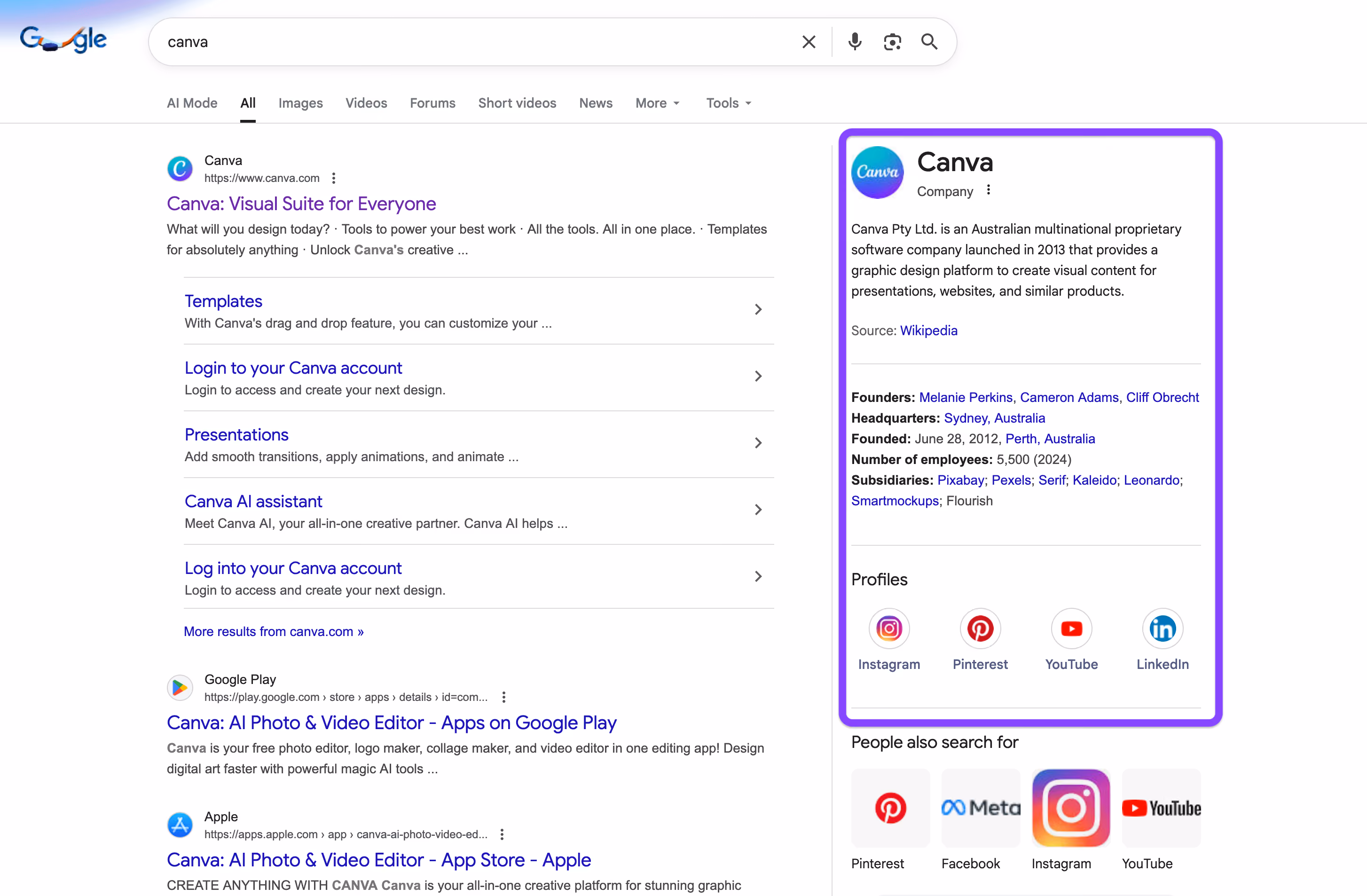This screenshot has width=1367, height=896.
Task: Select Facebook Meta thumbnail in related searches
Action: click(x=981, y=808)
